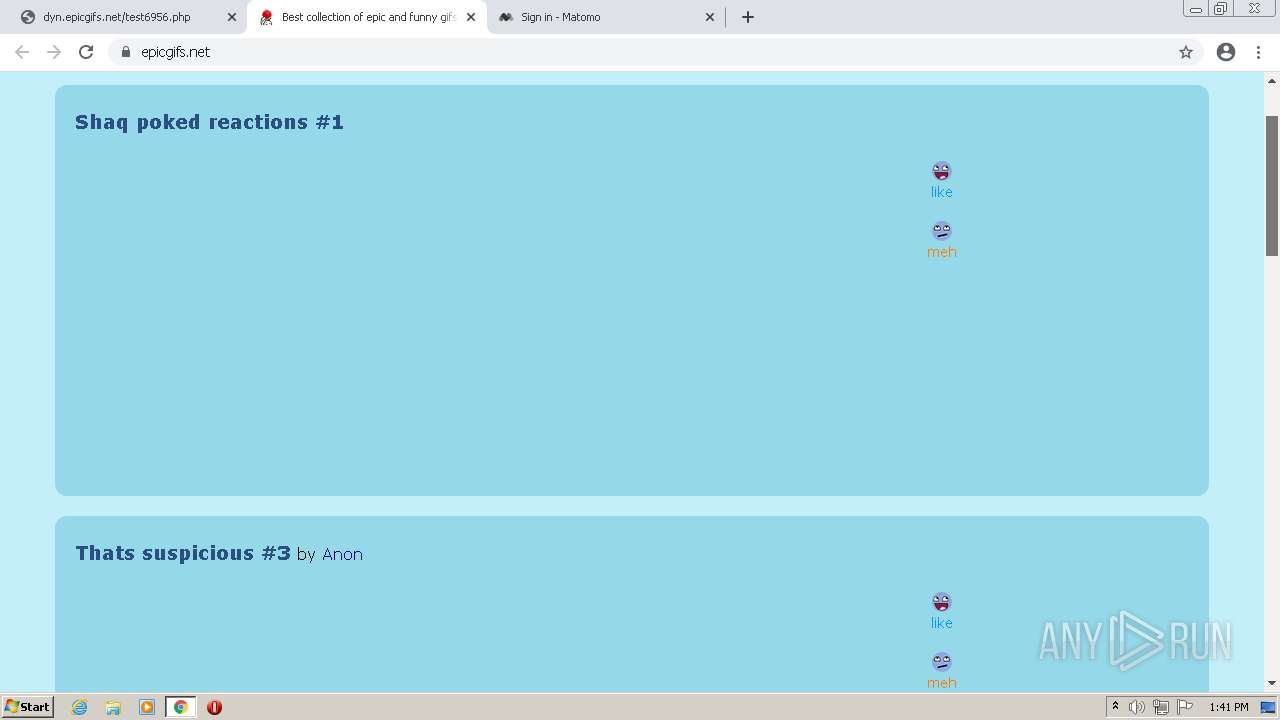Click the 'meh' link under Shaq poked reactions
This screenshot has height=720, width=1280.
pos(942,252)
